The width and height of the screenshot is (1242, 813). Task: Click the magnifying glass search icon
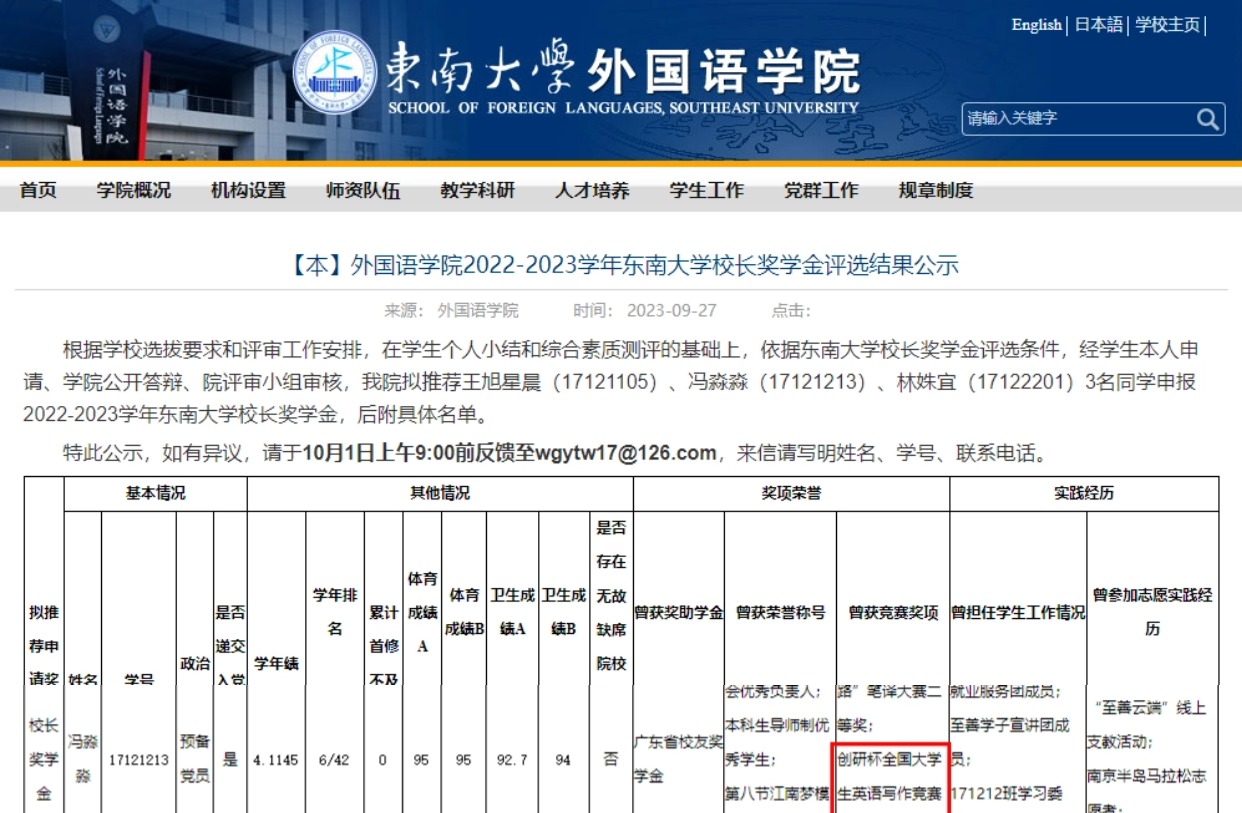[x=1206, y=118]
